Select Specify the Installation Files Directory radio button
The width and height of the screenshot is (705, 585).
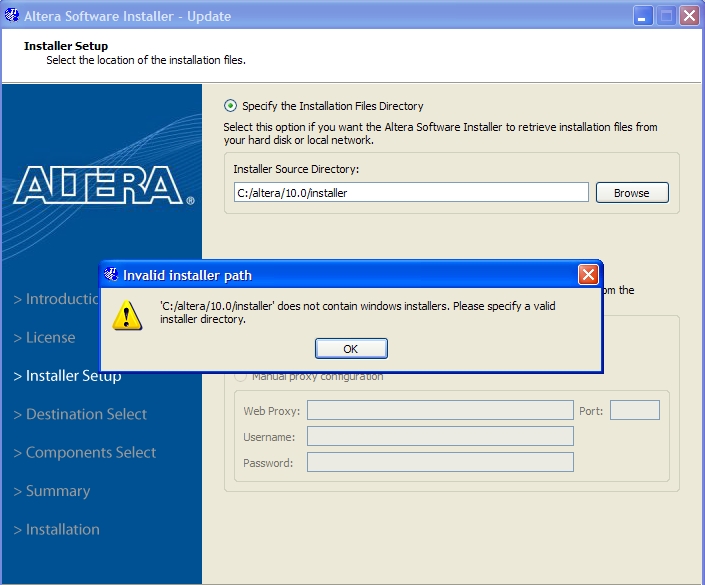[x=230, y=106]
